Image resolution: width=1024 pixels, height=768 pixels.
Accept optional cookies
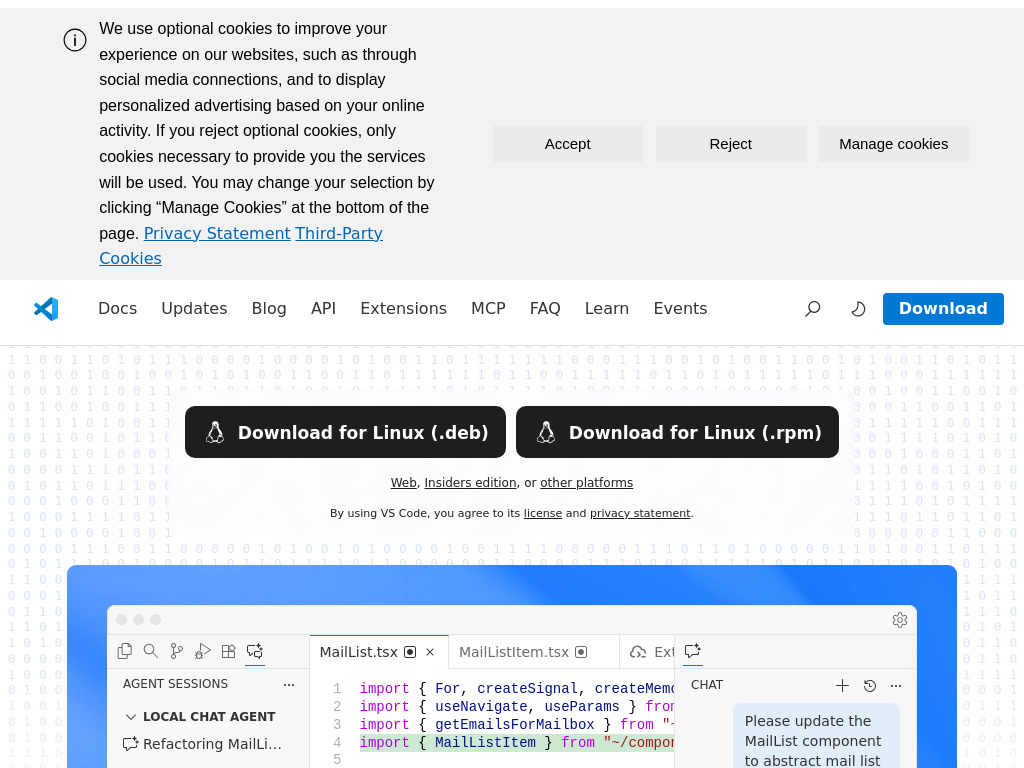coord(567,144)
